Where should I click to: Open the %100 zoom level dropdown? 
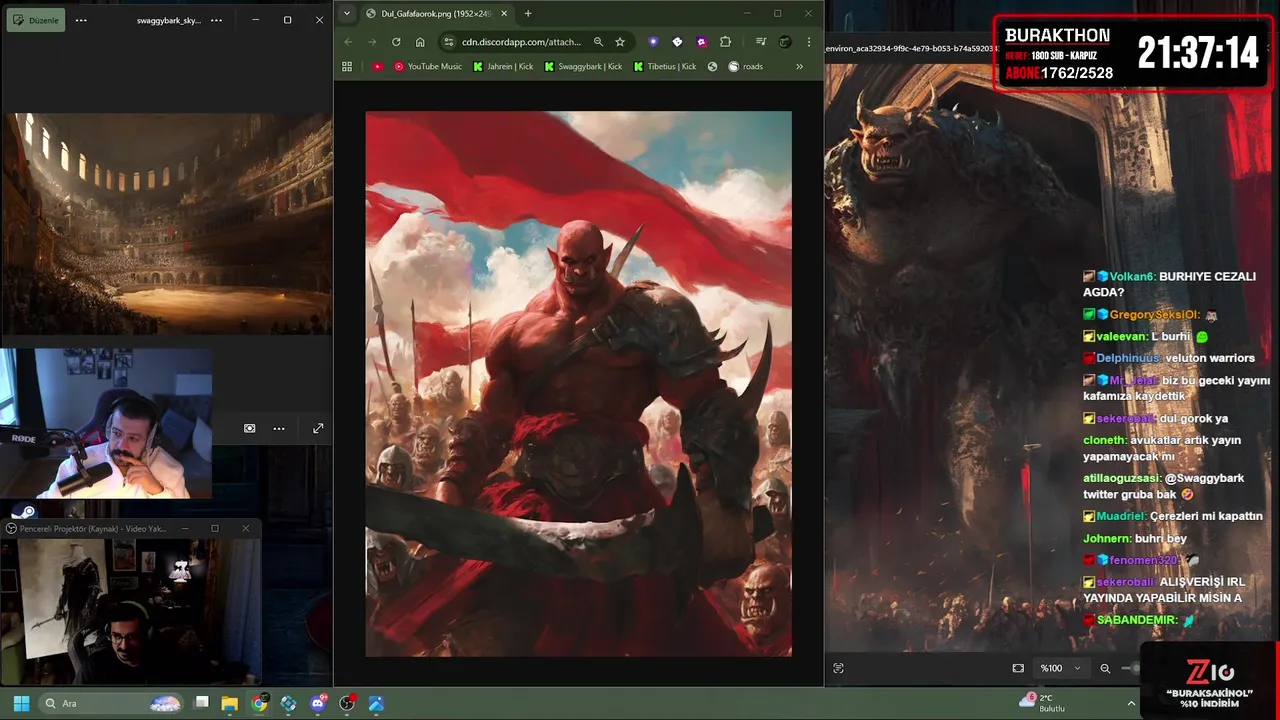1060,668
